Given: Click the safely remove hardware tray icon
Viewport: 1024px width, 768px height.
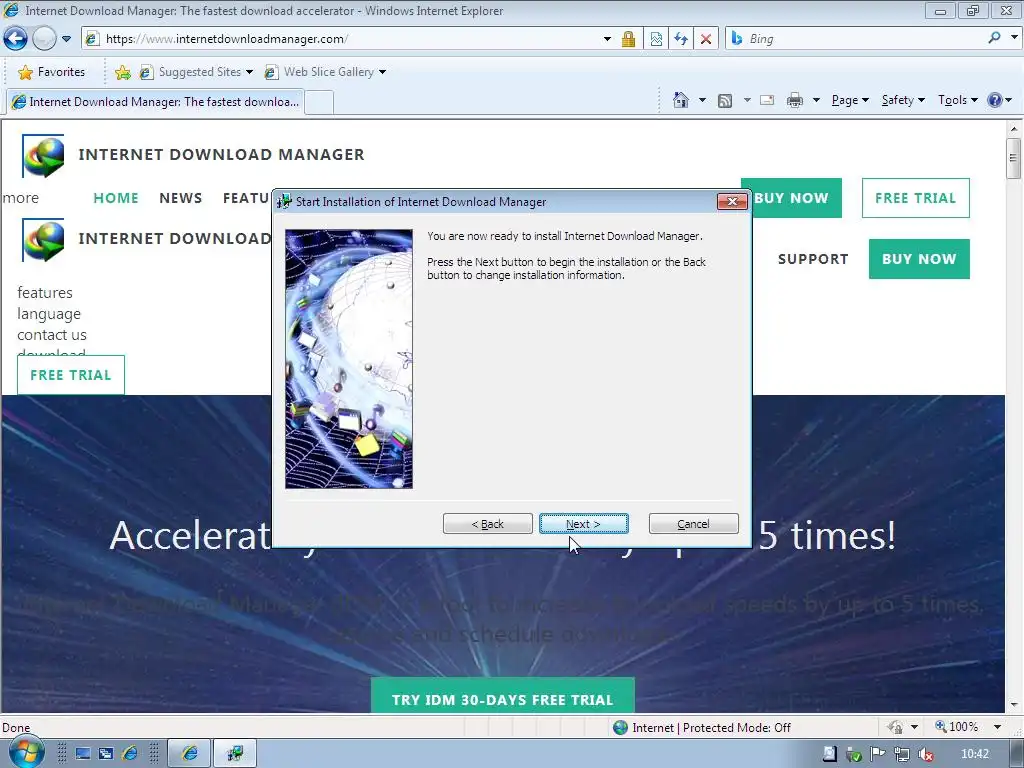Looking at the screenshot, I should [x=853, y=755].
